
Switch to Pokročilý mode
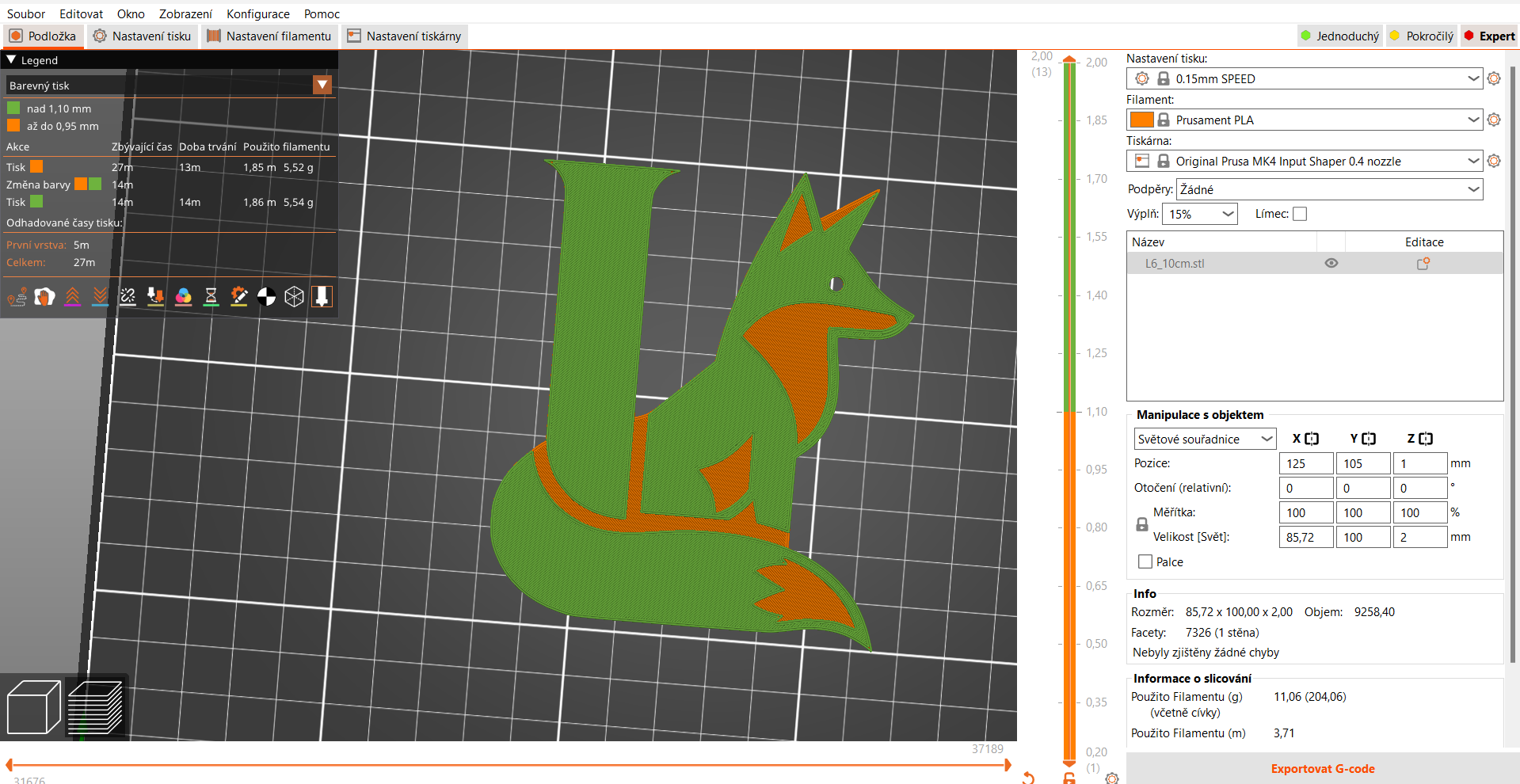[x=1421, y=36]
